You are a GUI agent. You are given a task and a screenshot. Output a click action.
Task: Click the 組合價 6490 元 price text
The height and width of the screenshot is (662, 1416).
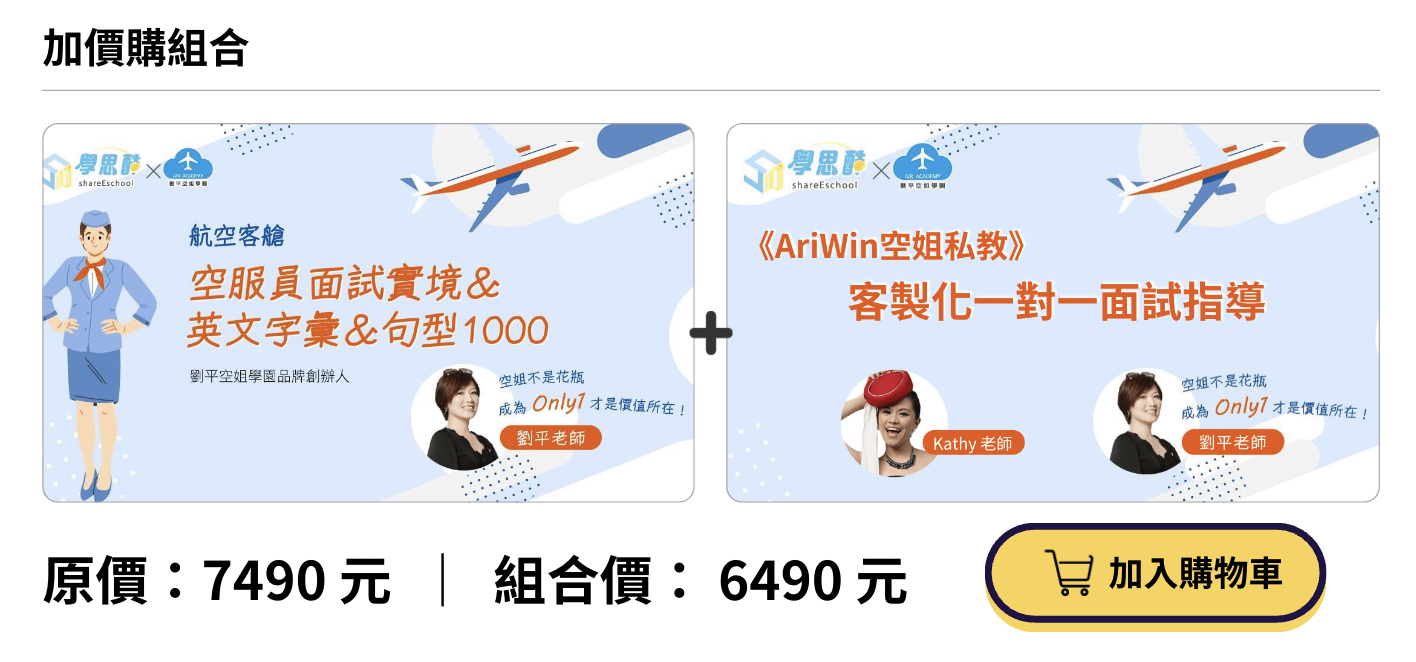(x=700, y=580)
